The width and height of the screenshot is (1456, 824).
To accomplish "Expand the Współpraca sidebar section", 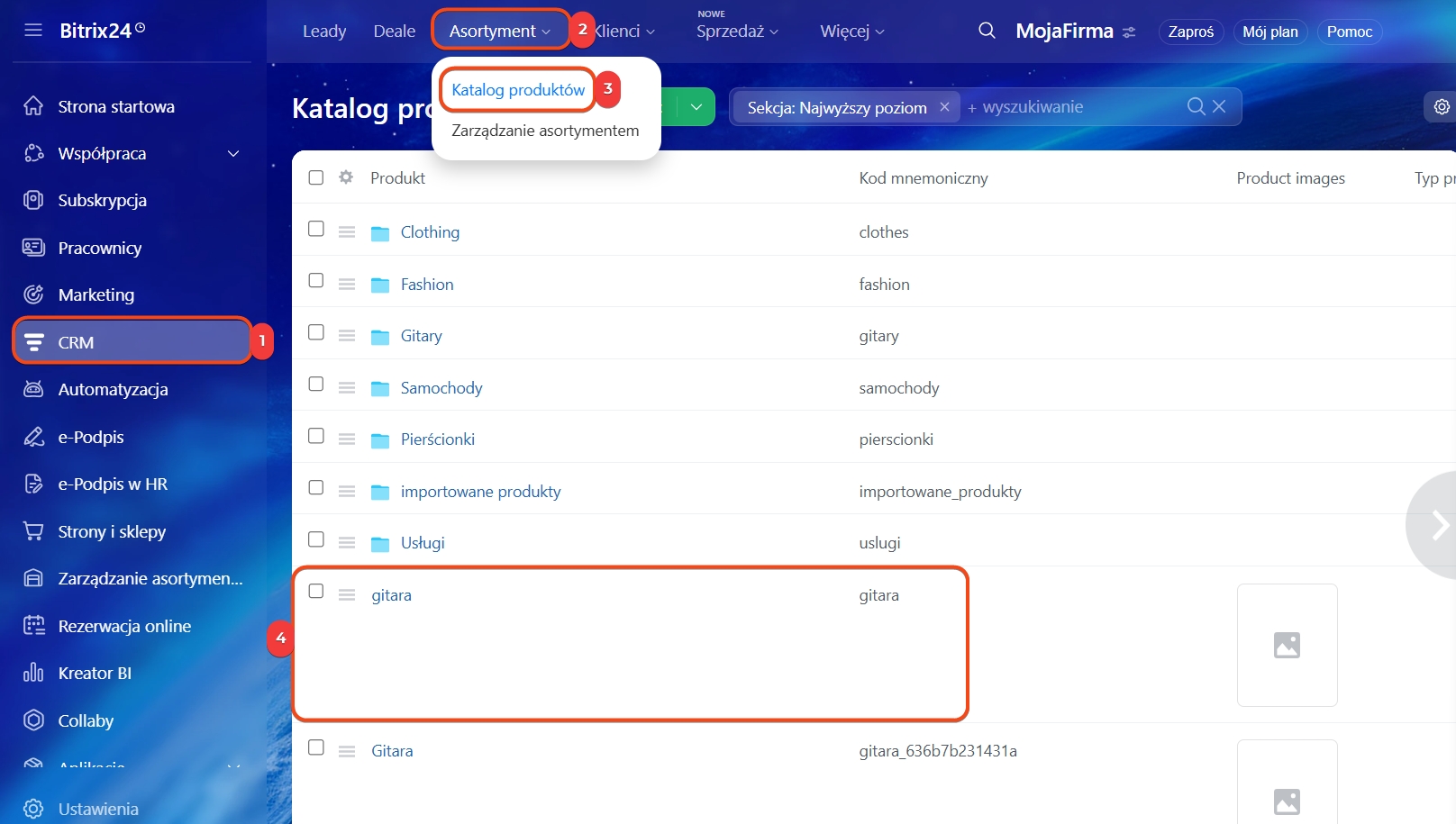I will point(233,154).
